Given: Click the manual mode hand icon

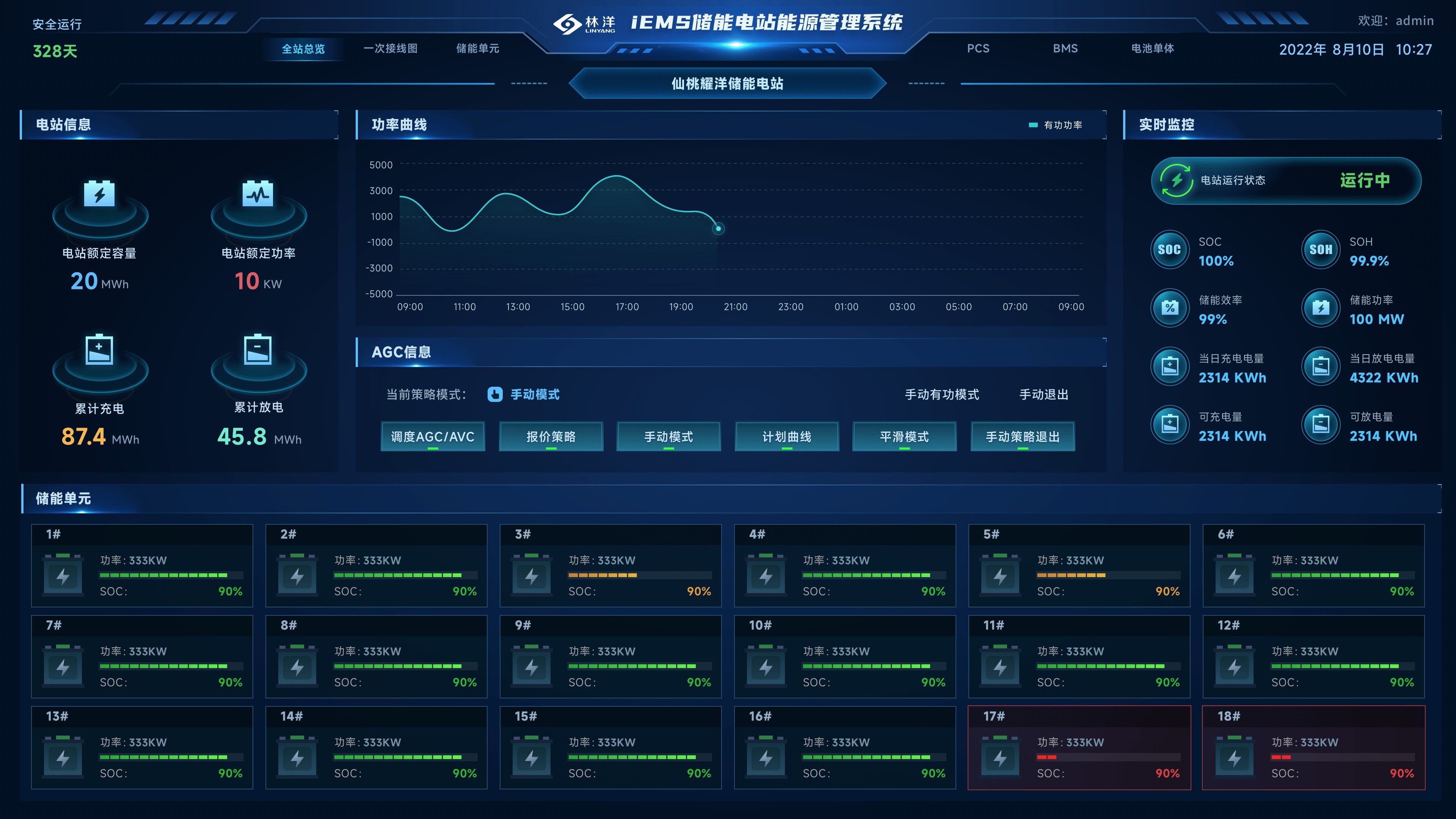Looking at the screenshot, I should point(494,394).
